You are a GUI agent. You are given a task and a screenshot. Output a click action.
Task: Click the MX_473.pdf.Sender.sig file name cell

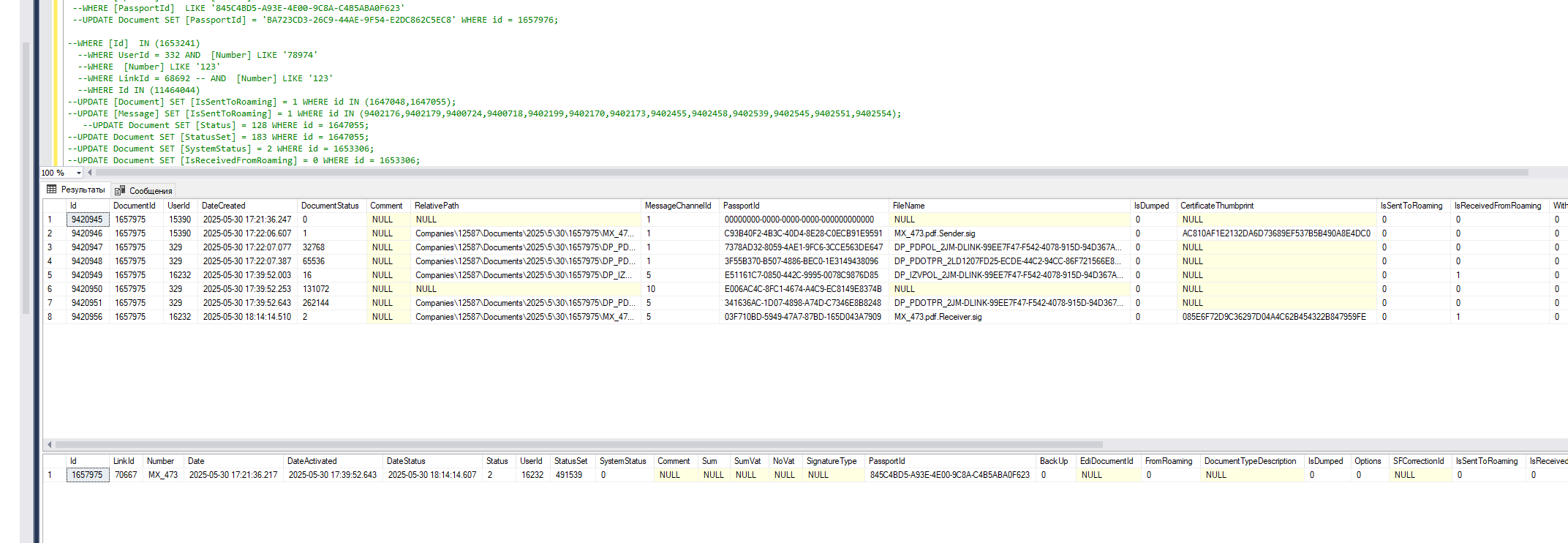934,233
